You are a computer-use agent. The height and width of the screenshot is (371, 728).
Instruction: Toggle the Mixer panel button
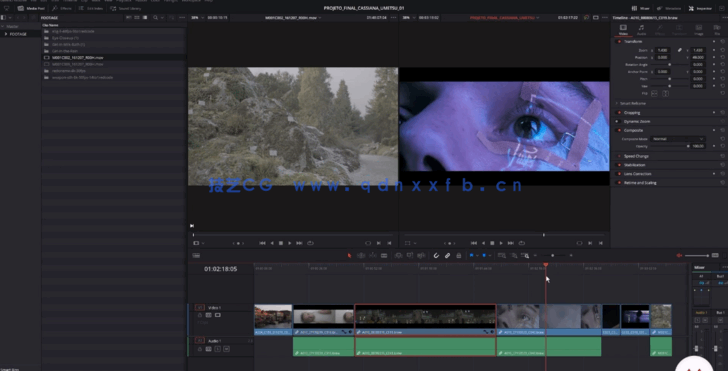641,8
